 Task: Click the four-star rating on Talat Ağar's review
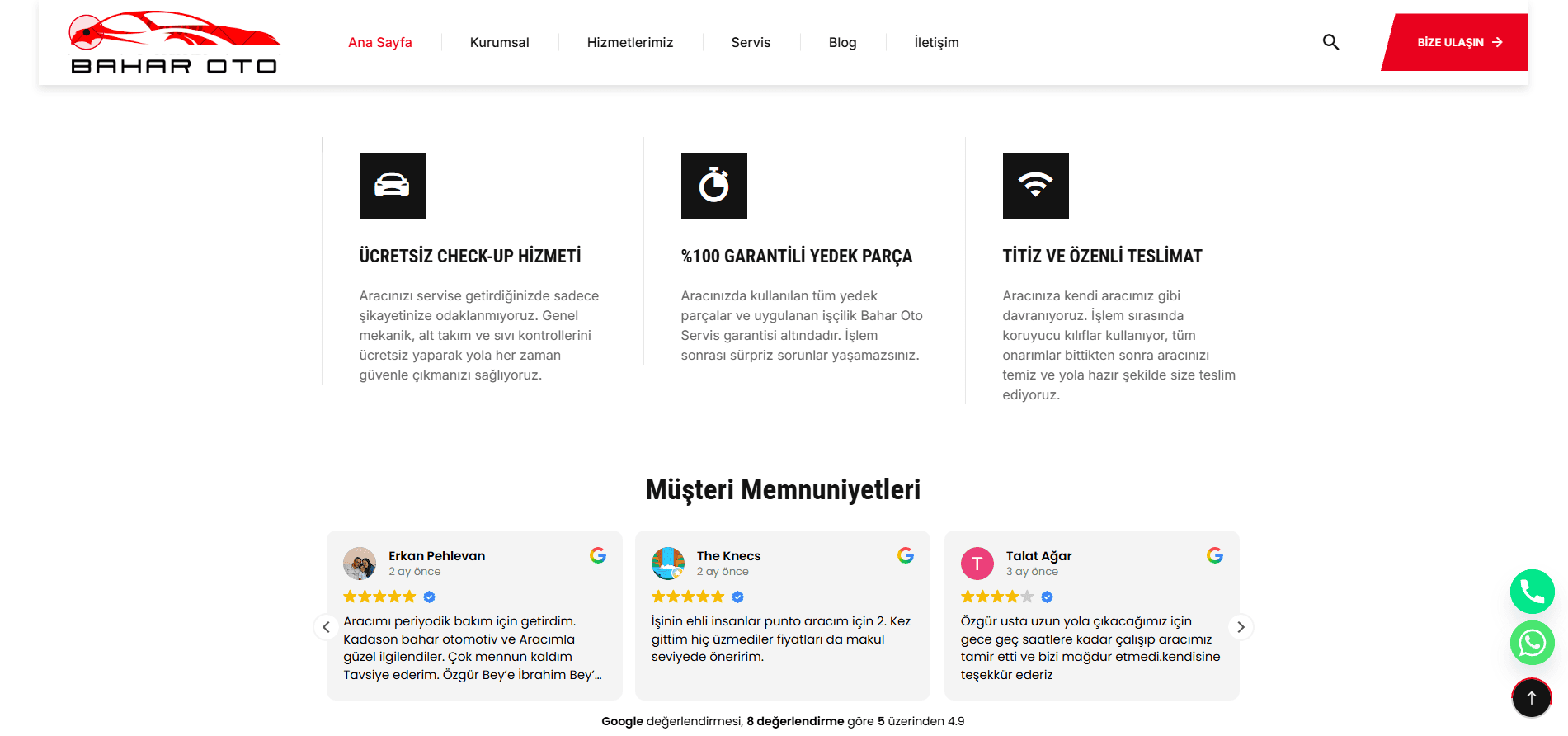coord(997,597)
